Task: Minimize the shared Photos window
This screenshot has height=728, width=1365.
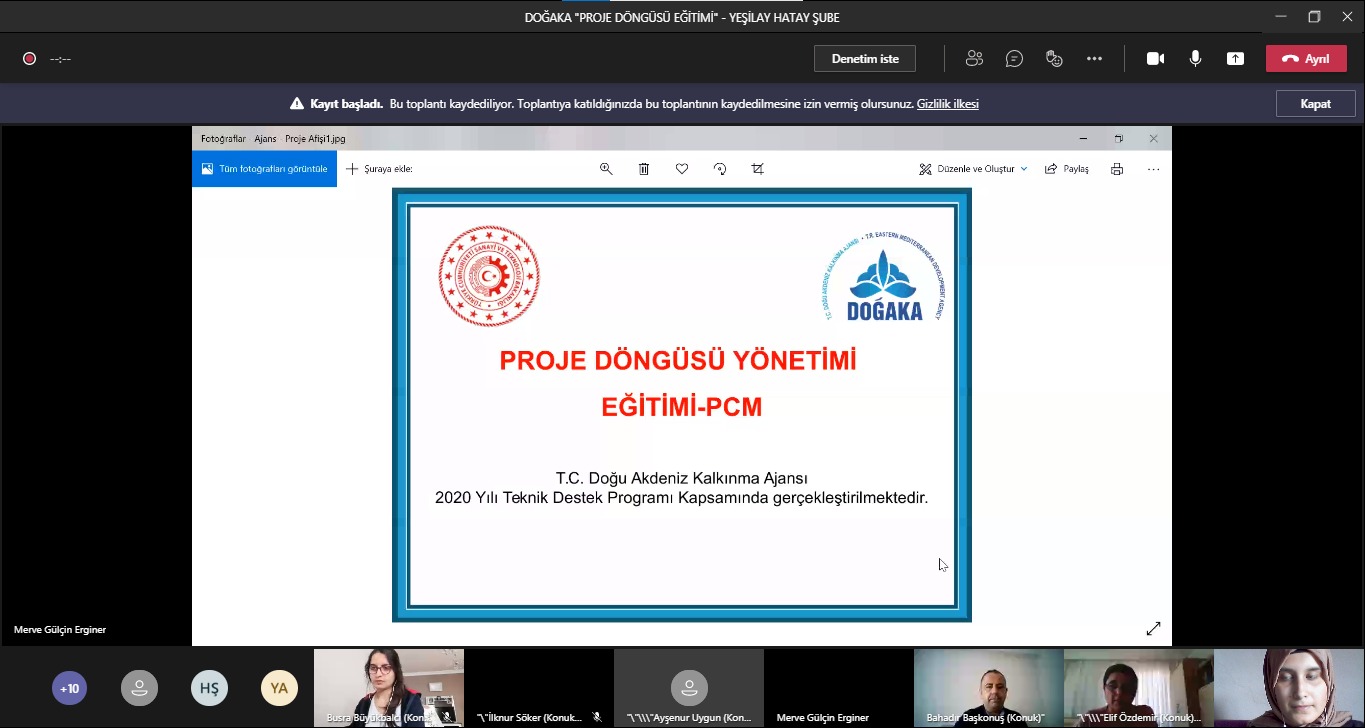Action: (1083, 139)
